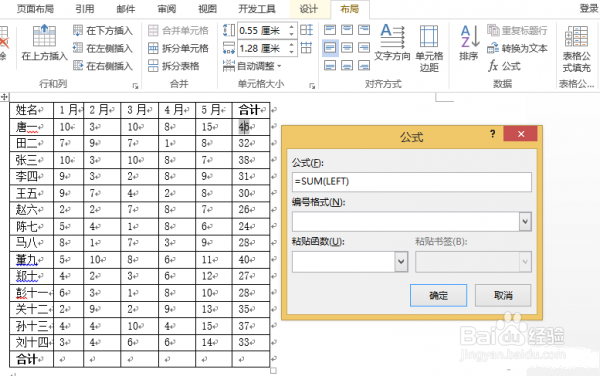Click 拆分单元格 to split cells
600x376 pixels.
click(178, 48)
